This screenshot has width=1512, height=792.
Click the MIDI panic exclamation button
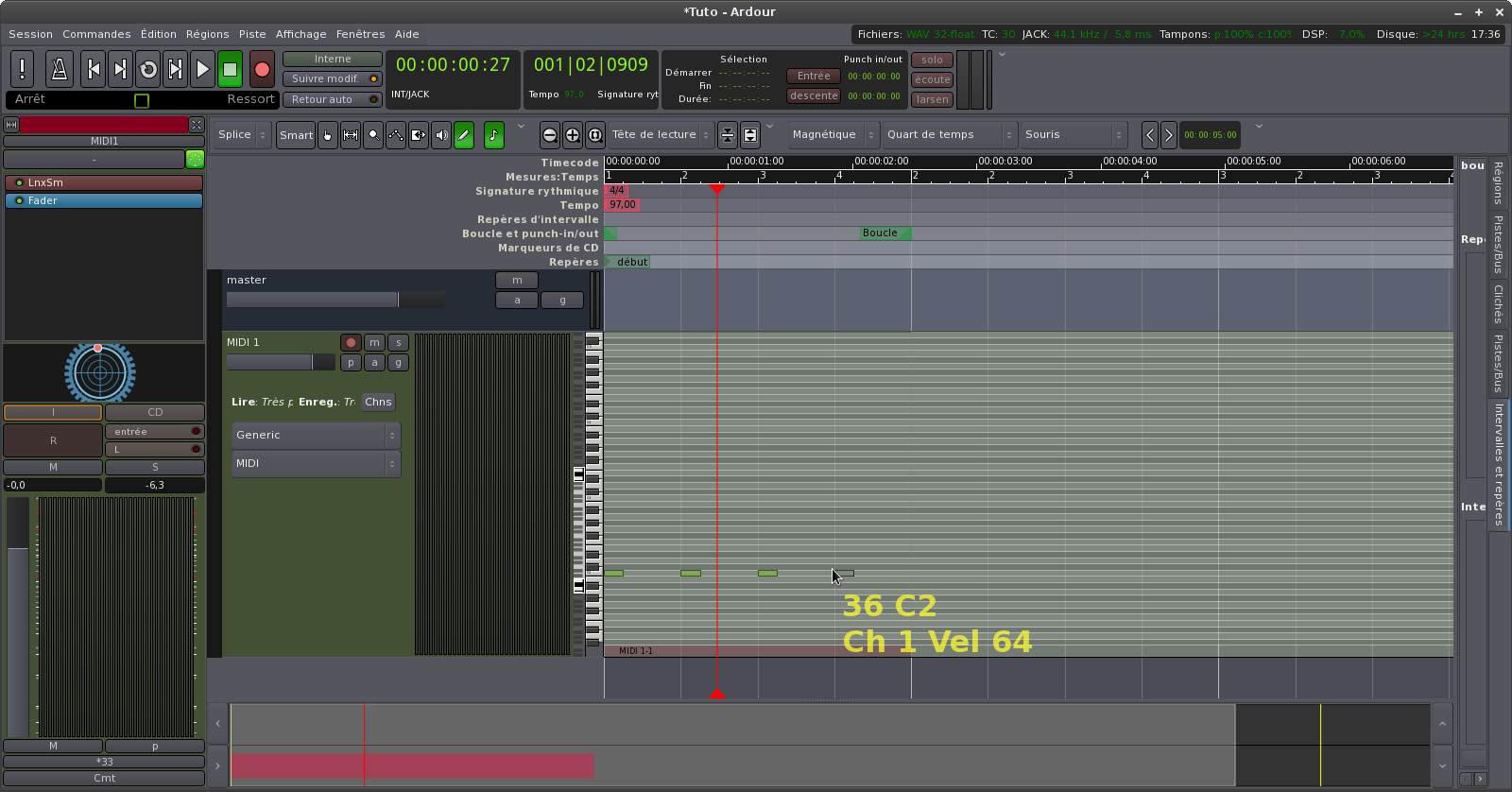point(23,69)
